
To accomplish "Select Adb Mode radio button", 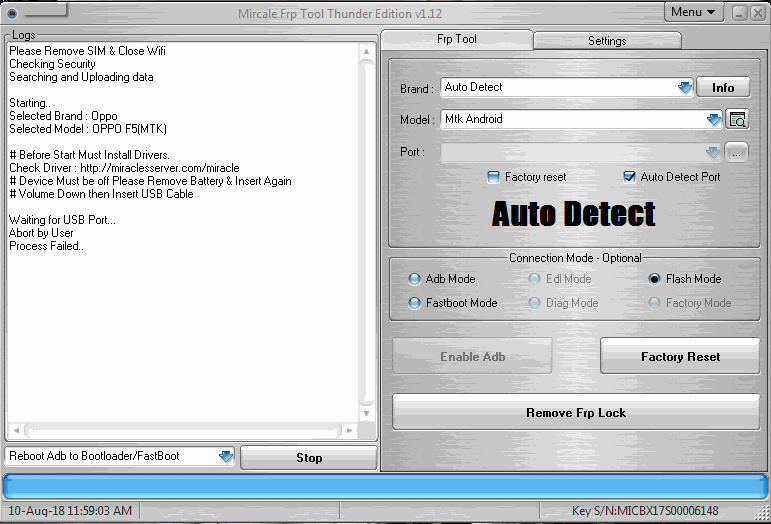I will tap(414, 279).
